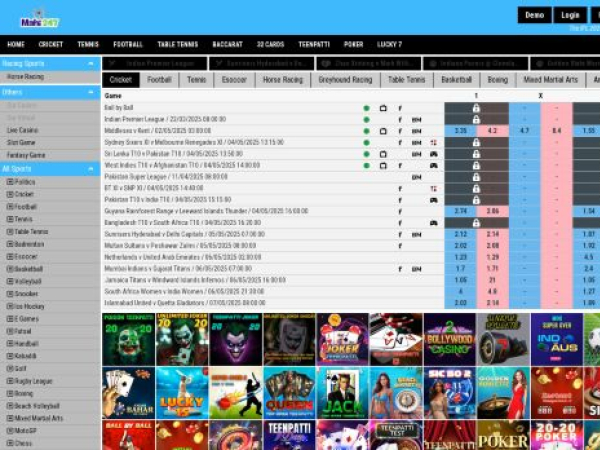The height and width of the screenshot is (450, 600).
Task: Open TEENPATTI in the top navigation
Action: tap(314, 44)
